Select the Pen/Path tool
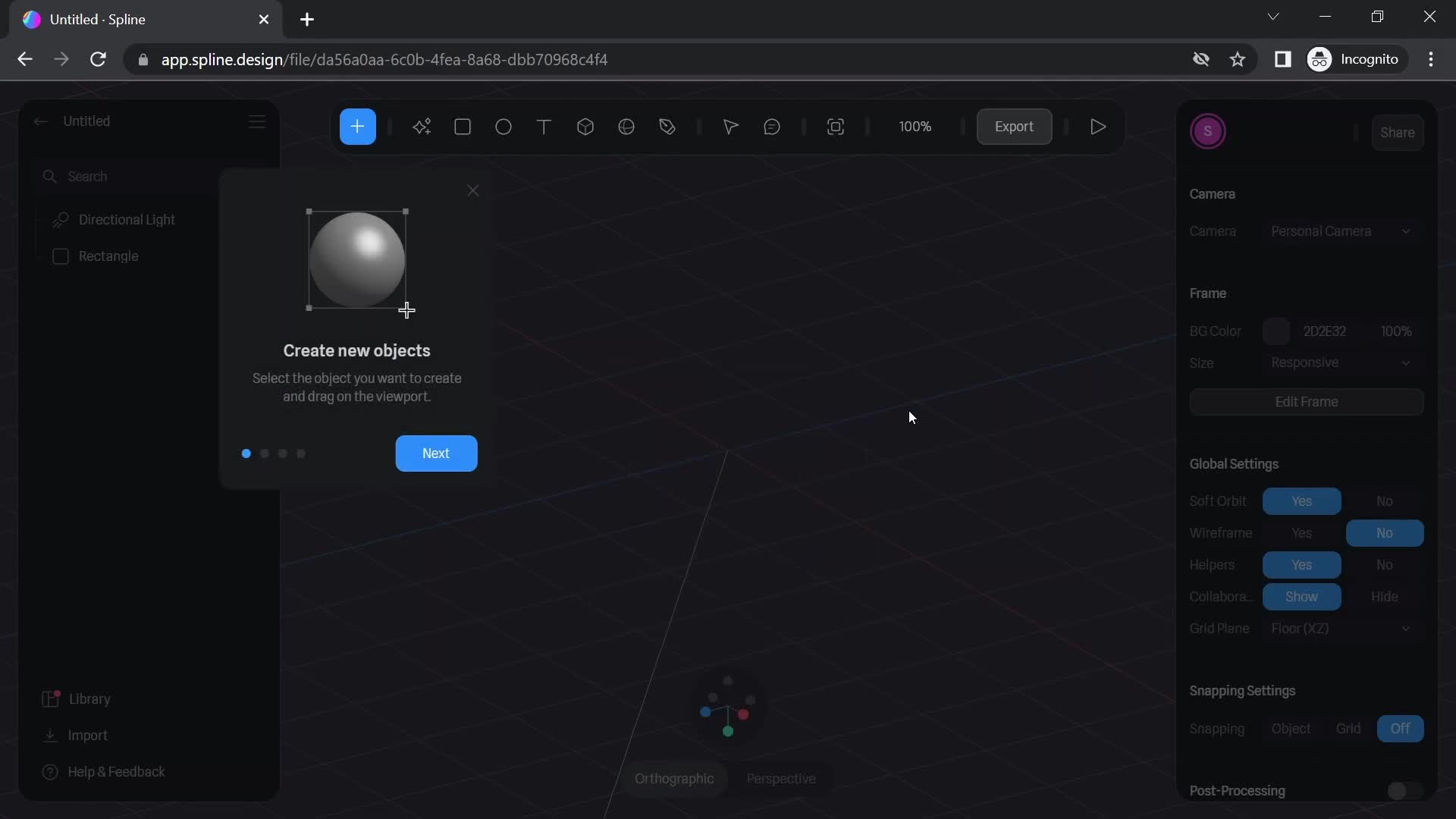This screenshot has height=819, width=1456. pyautogui.click(x=669, y=127)
